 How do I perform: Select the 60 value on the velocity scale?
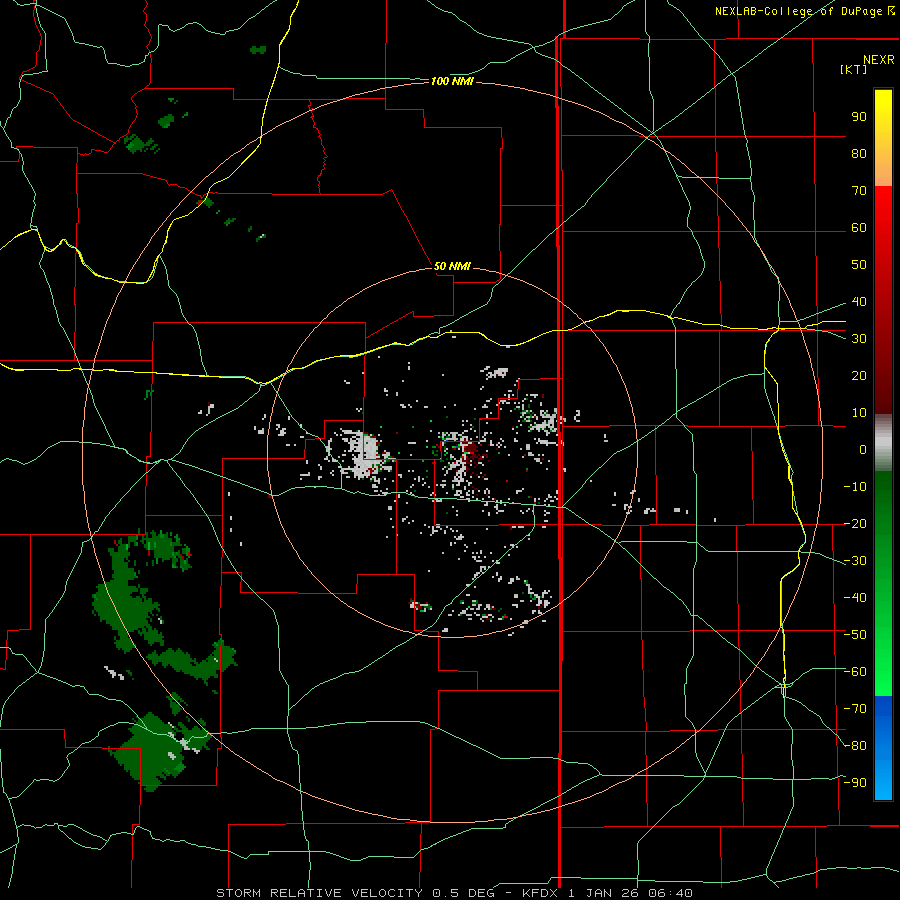859,227
